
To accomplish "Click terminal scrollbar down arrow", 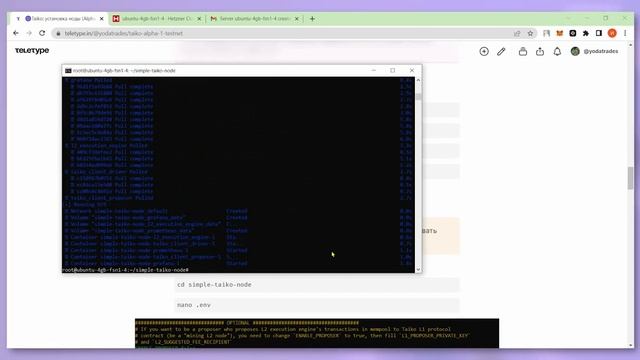I will click(x=418, y=269).
